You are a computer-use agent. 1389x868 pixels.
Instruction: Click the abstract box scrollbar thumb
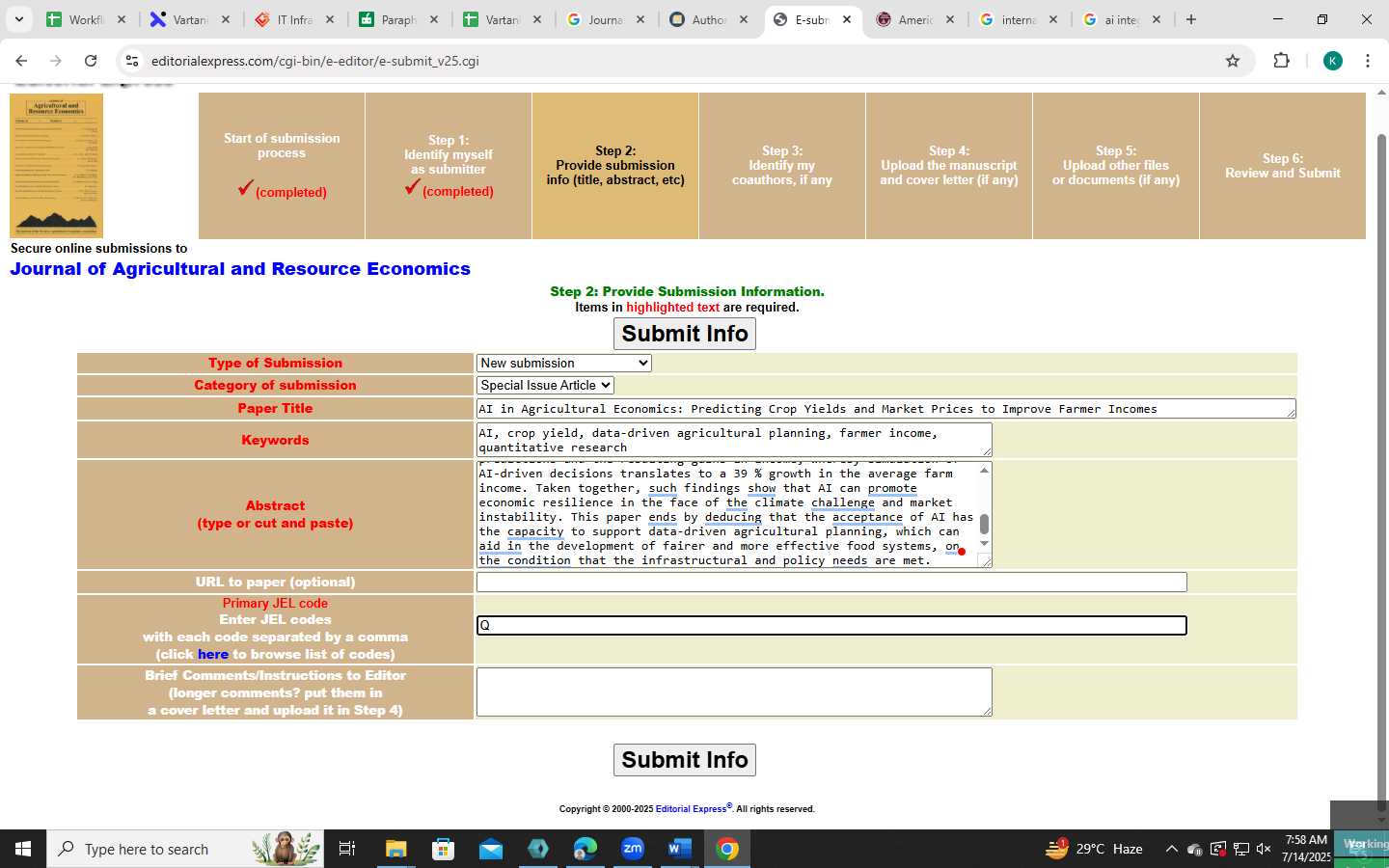coord(984,524)
